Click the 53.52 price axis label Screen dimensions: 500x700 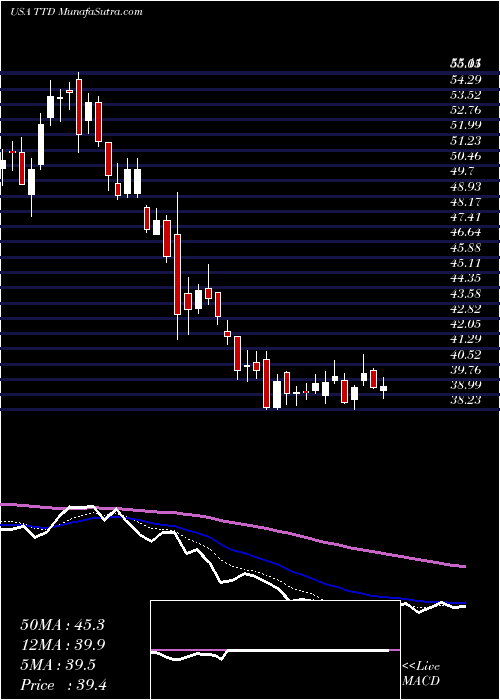[464, 95]
